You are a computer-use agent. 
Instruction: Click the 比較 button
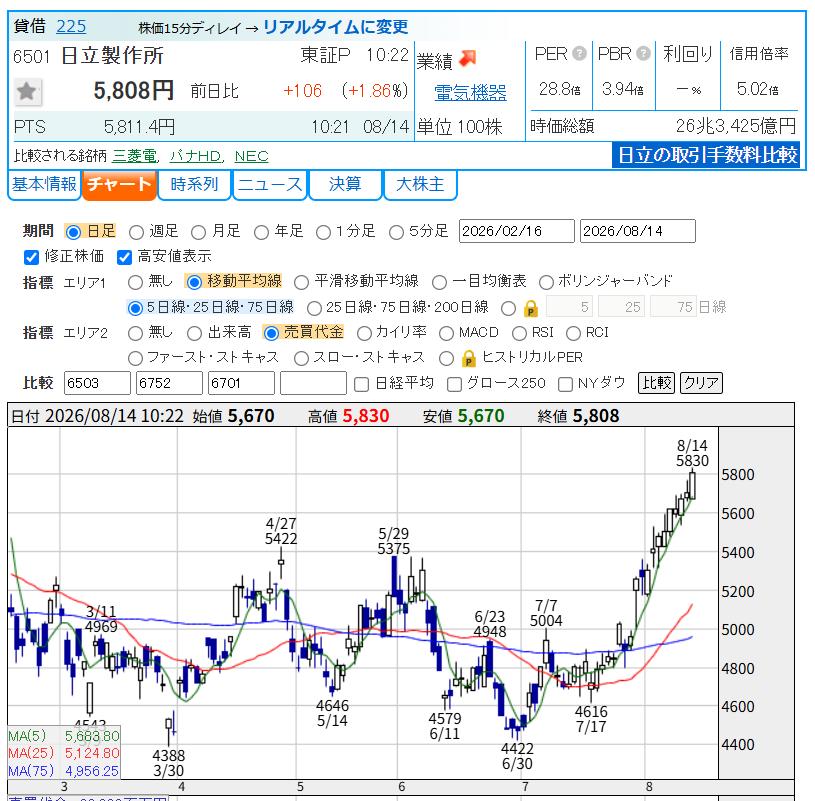[x=656, y=383]
